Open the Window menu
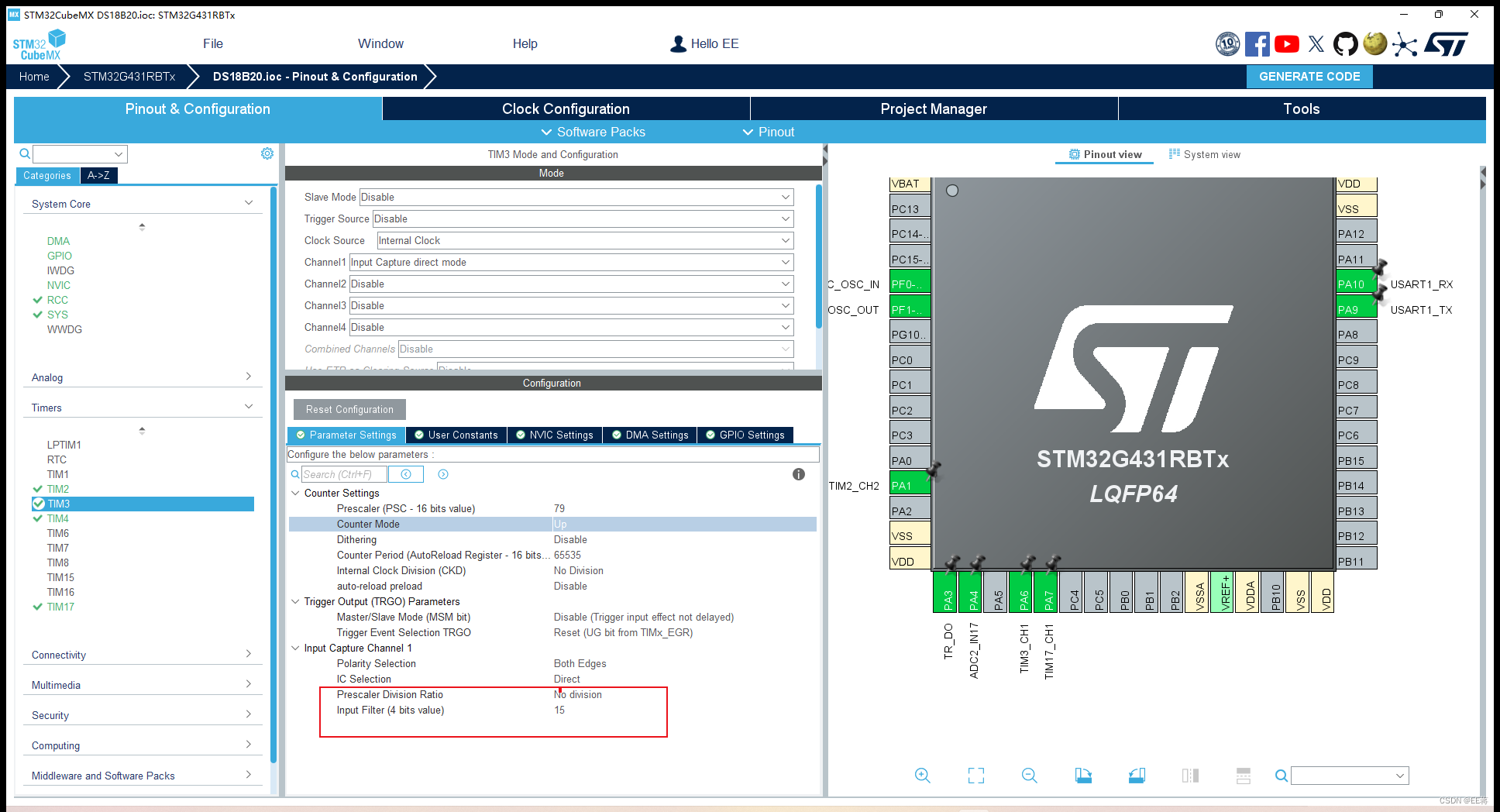 point(380,44)
